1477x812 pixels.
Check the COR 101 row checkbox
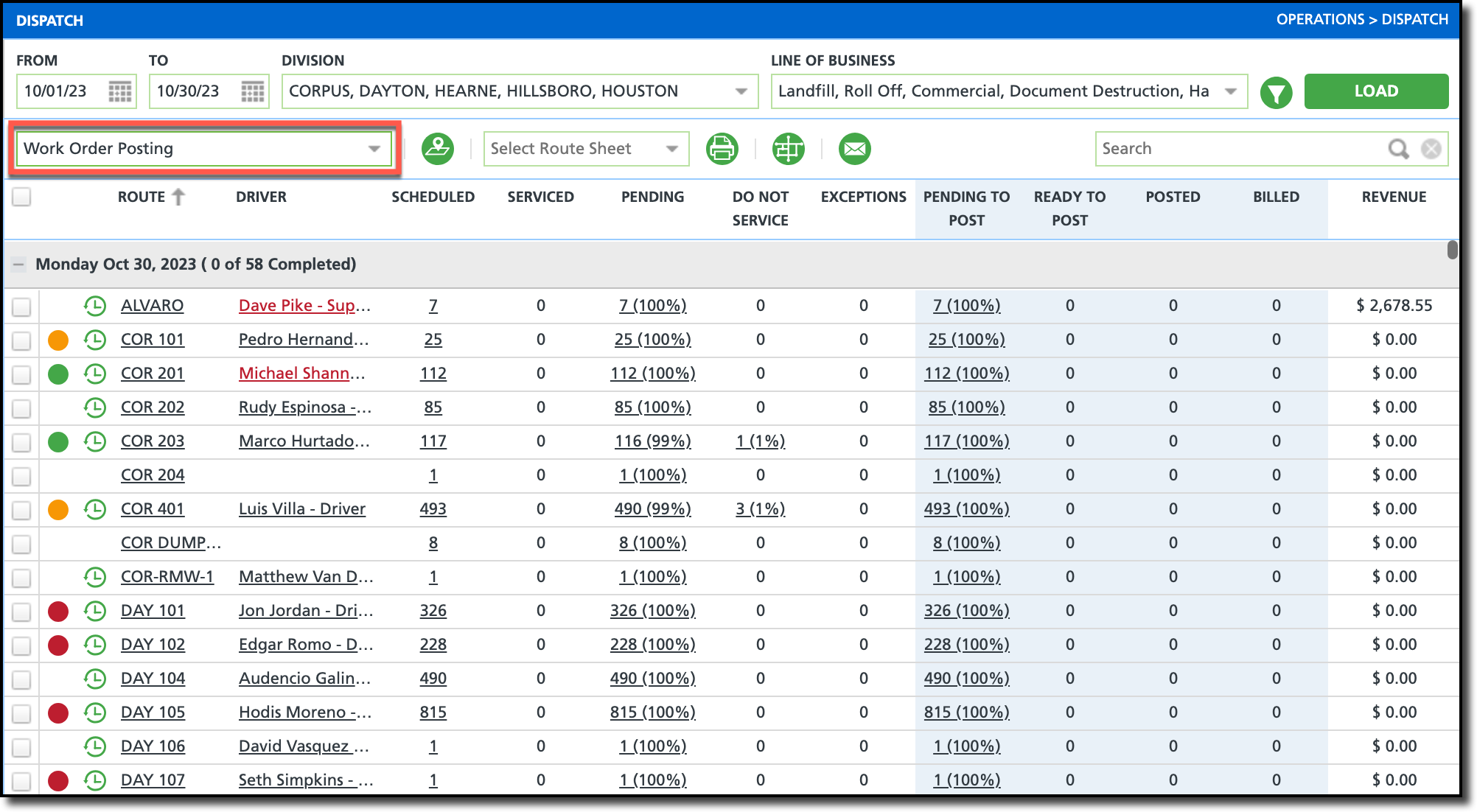click(x=21, y=340)
